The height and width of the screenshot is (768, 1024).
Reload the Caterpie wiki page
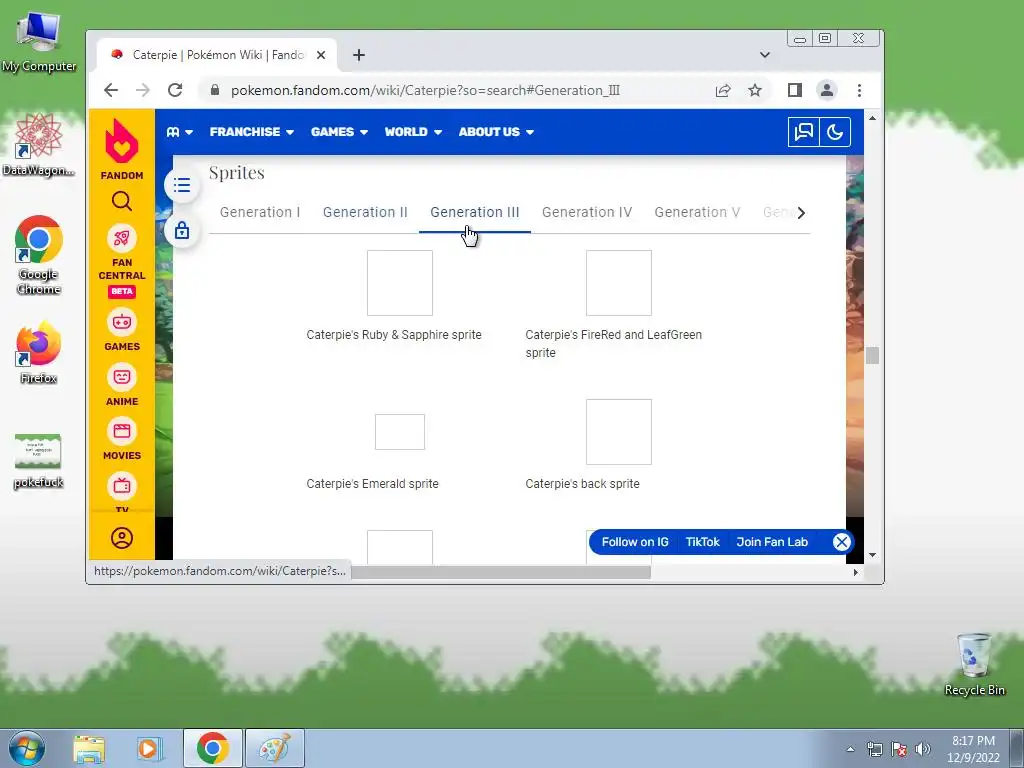tap(175, 90)
